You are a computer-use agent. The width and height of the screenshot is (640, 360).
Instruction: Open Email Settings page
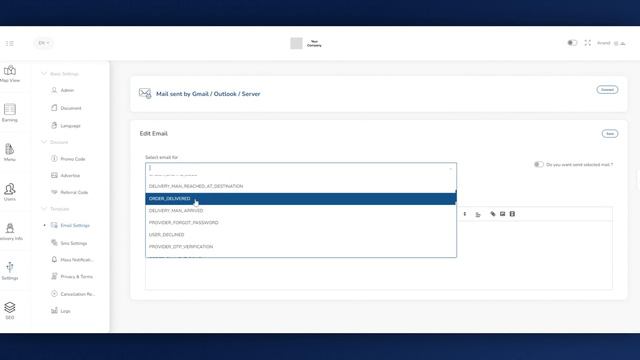coord(70,225)
